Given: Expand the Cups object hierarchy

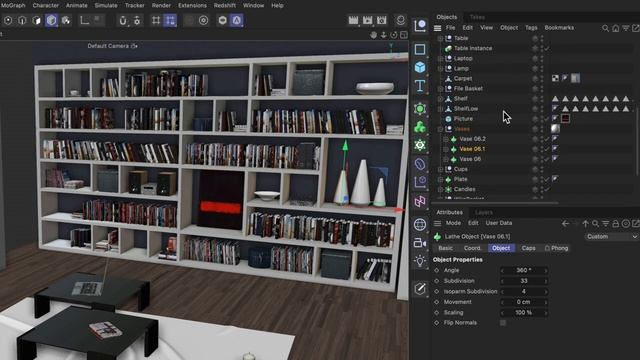Looking at the screenshot, I should 440,169.
